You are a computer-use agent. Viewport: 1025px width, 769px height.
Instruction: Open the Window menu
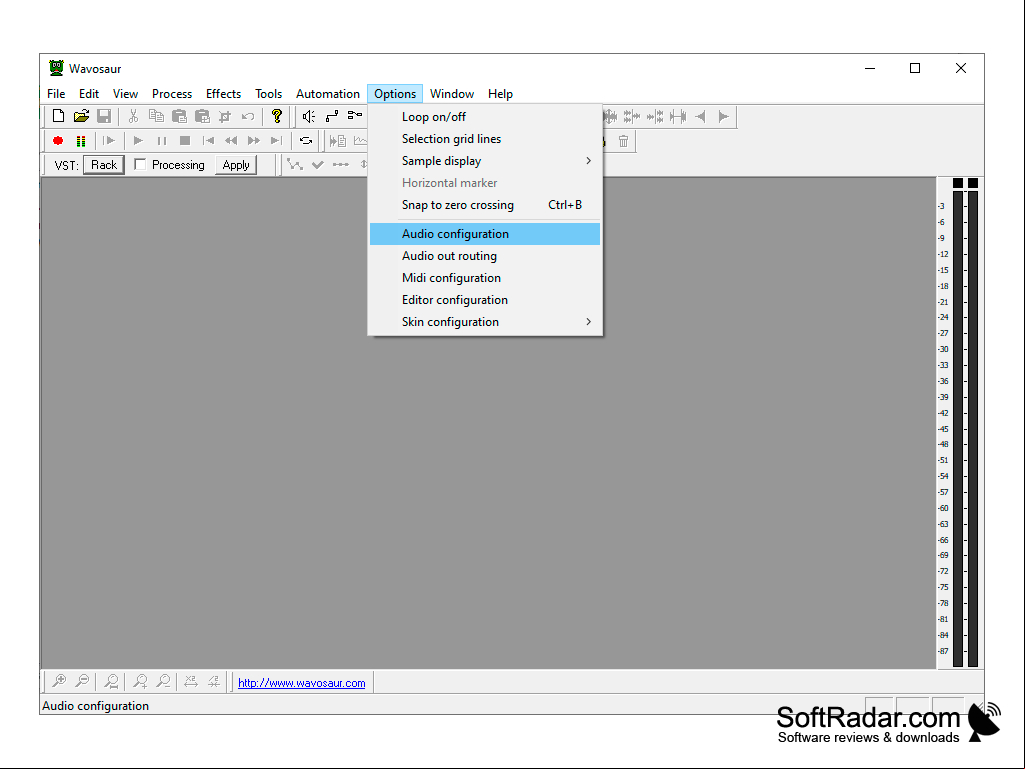pyautogui.click(x=452, y=94)
